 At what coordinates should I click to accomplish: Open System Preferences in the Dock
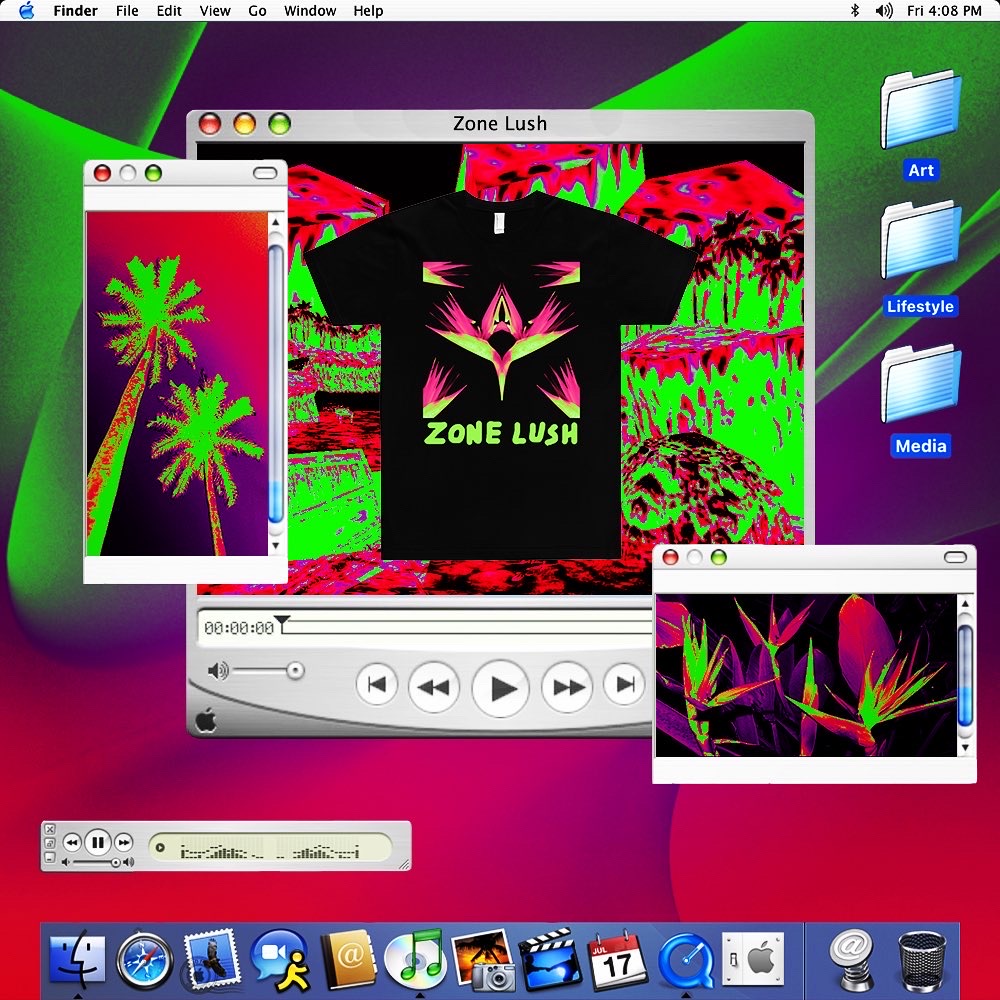(753, 959)
